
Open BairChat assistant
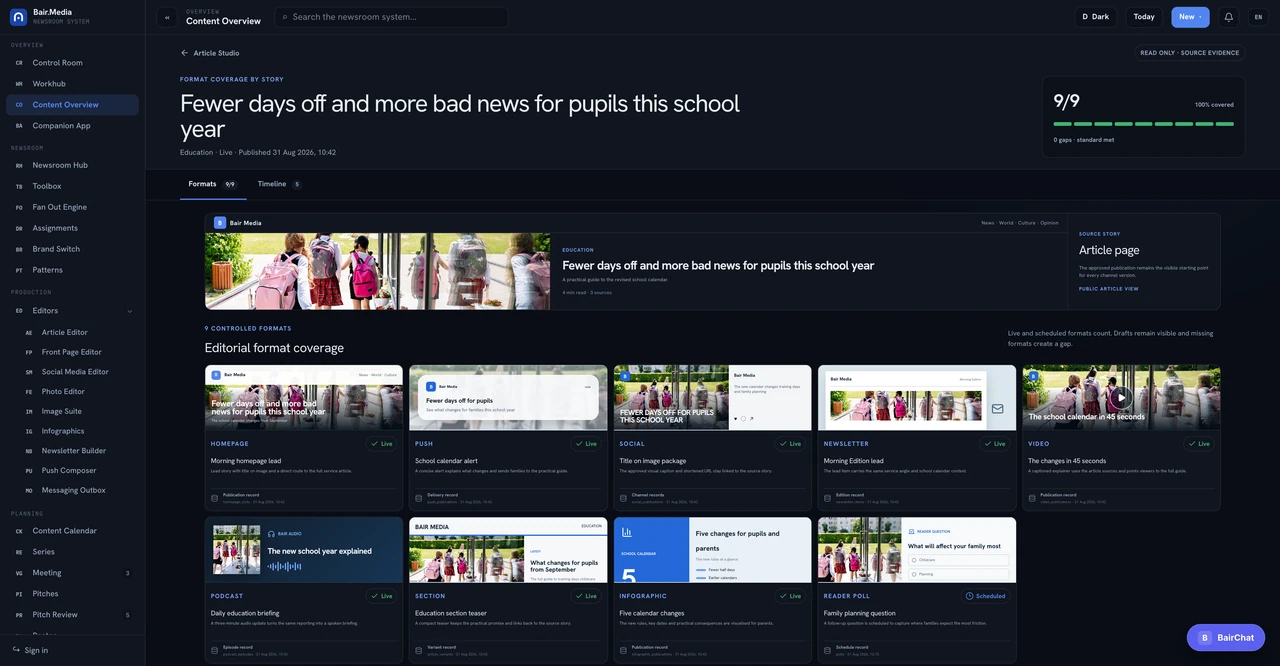[1226, 637]
